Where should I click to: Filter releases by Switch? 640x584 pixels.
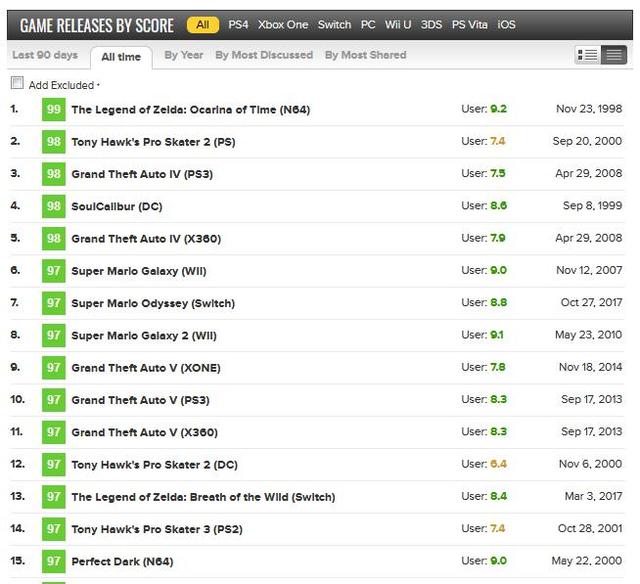click(x=334, y=24)
